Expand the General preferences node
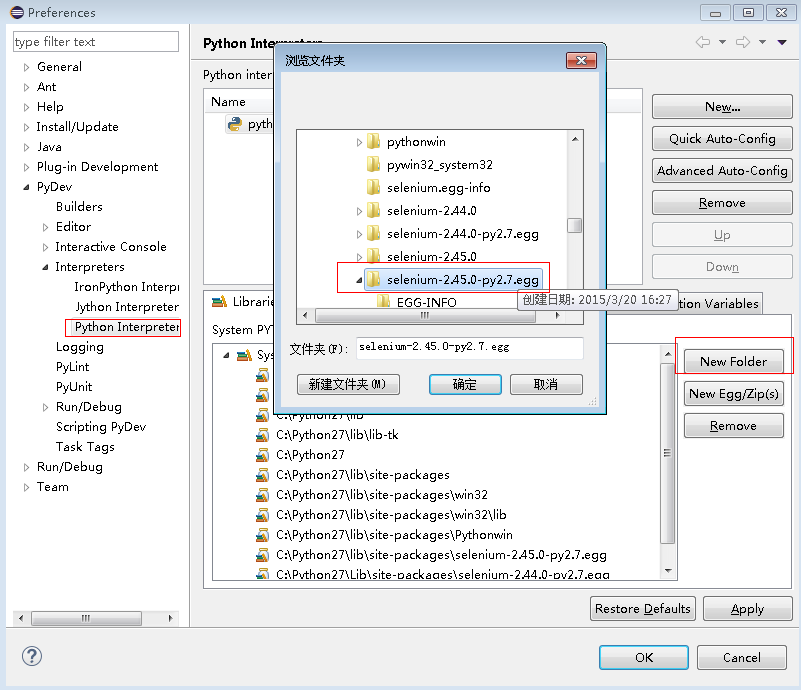The image size is (801, 690). (27, 67)
